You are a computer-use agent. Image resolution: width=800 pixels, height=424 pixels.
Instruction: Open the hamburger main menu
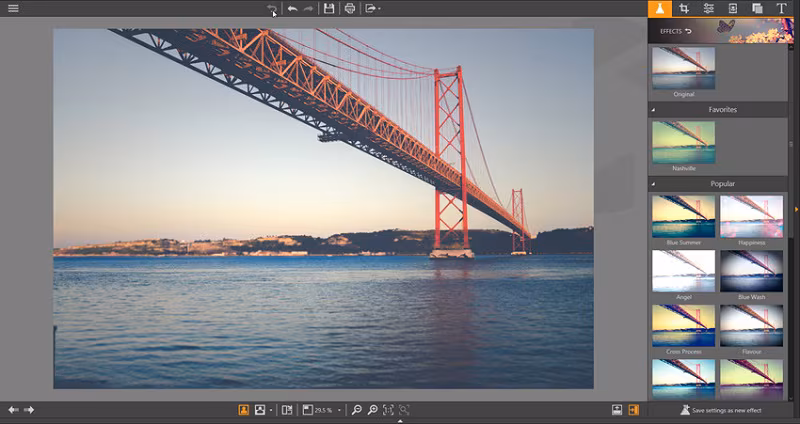(13, 8)
